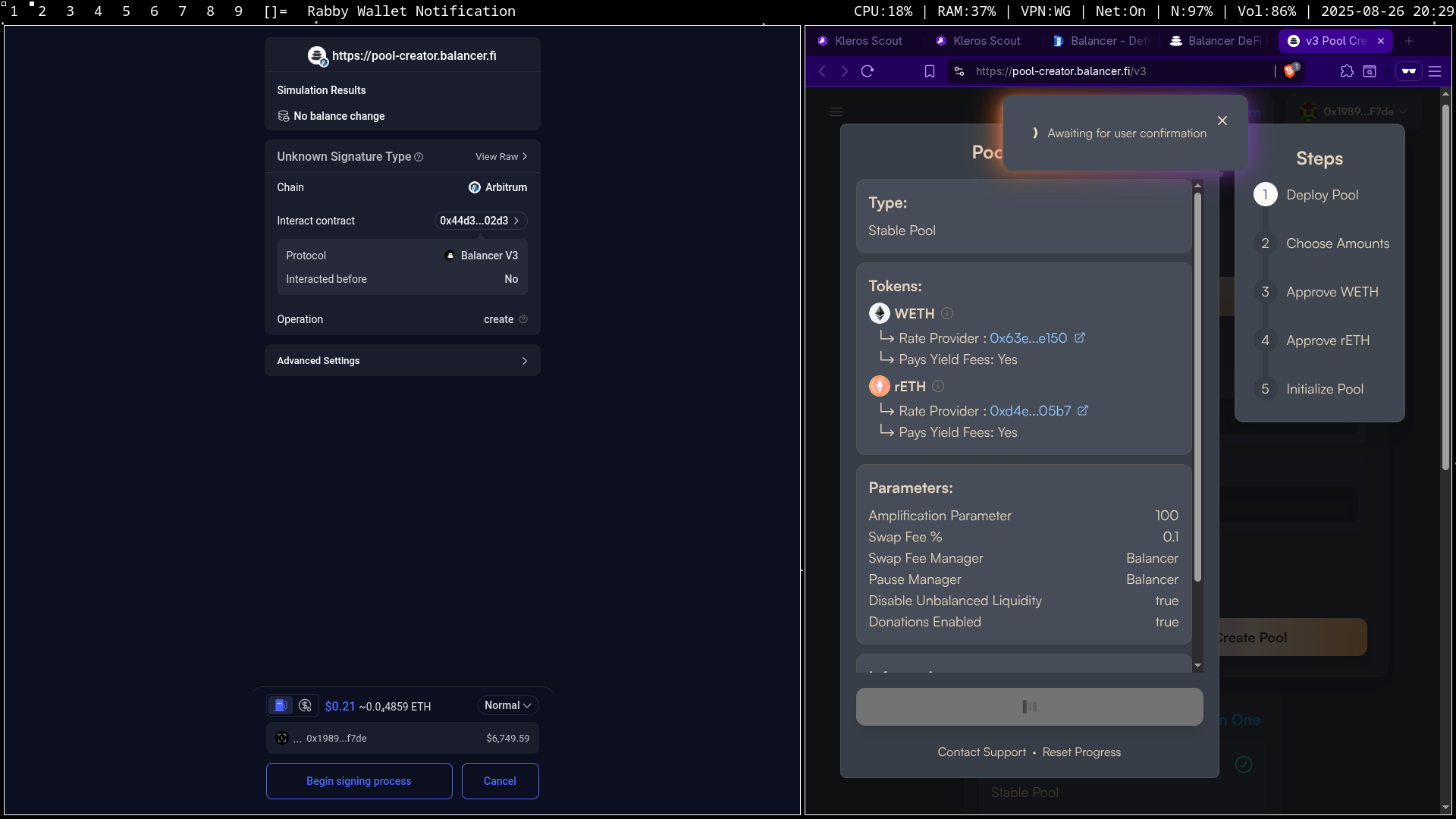Reload the page
This screenshot has width=1456, height=819.
868,71
